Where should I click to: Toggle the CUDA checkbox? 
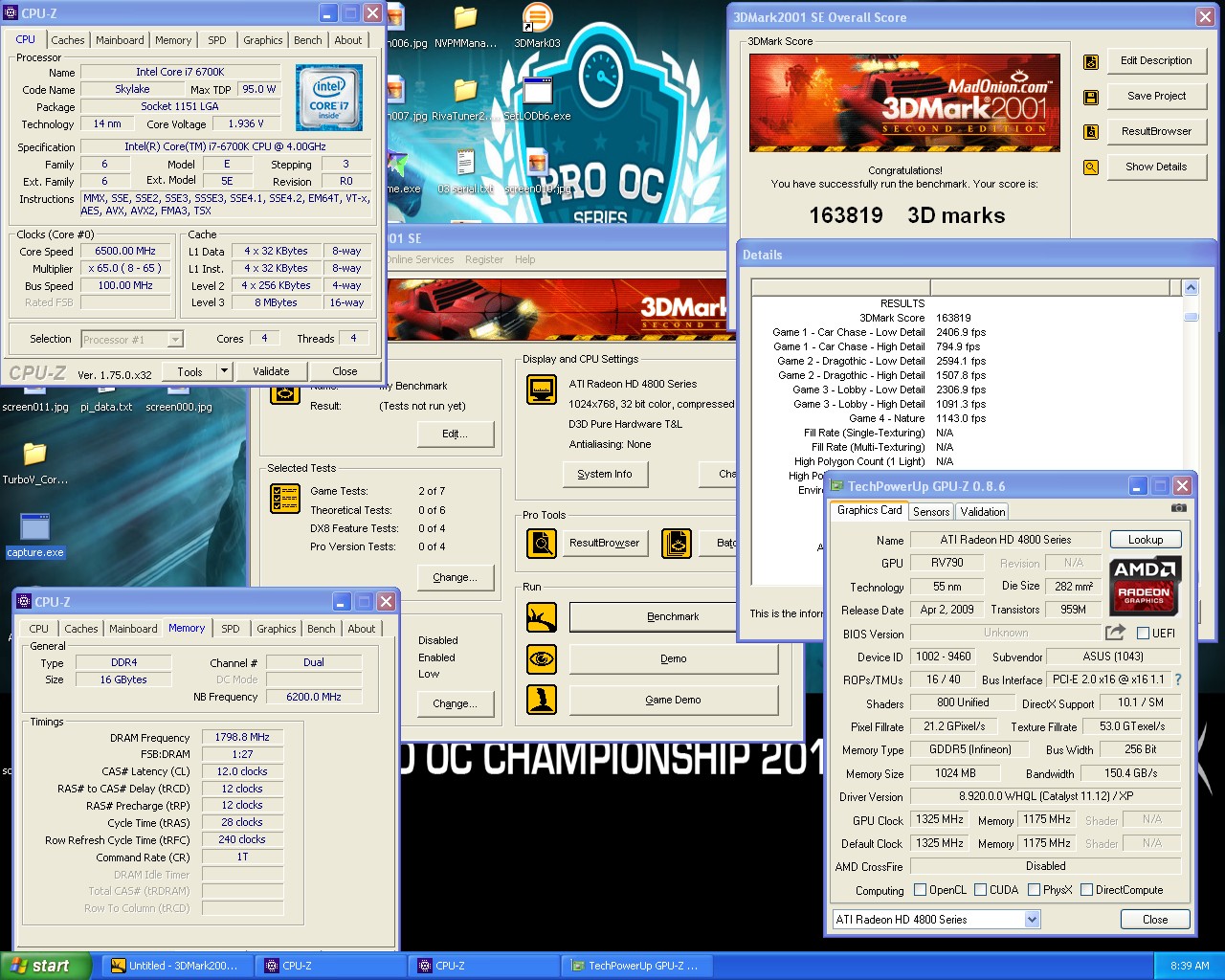click(981, 890)
